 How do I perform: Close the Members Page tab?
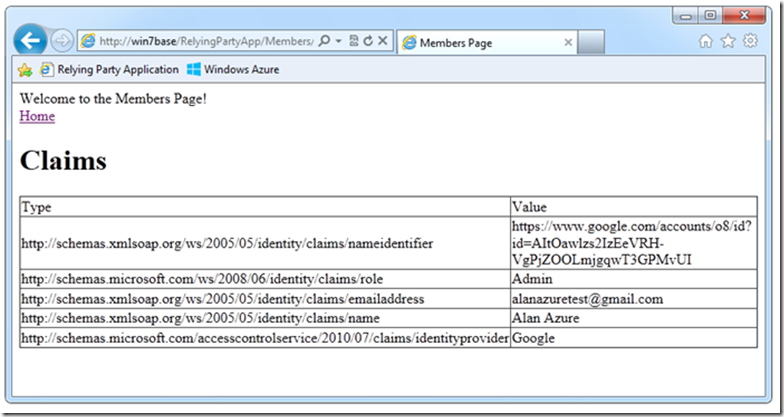click(568, 42)
